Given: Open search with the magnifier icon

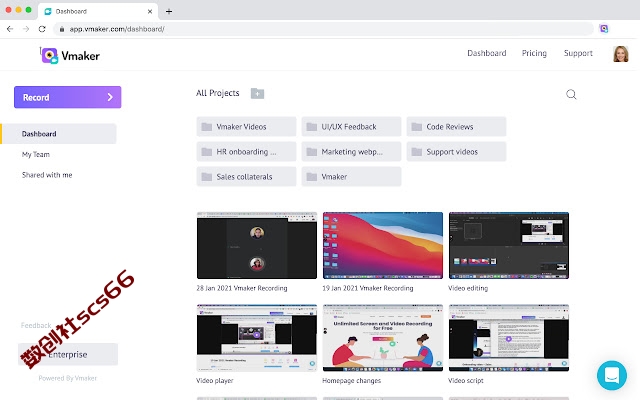Looking at the screenshot, I should click(571, 94).
